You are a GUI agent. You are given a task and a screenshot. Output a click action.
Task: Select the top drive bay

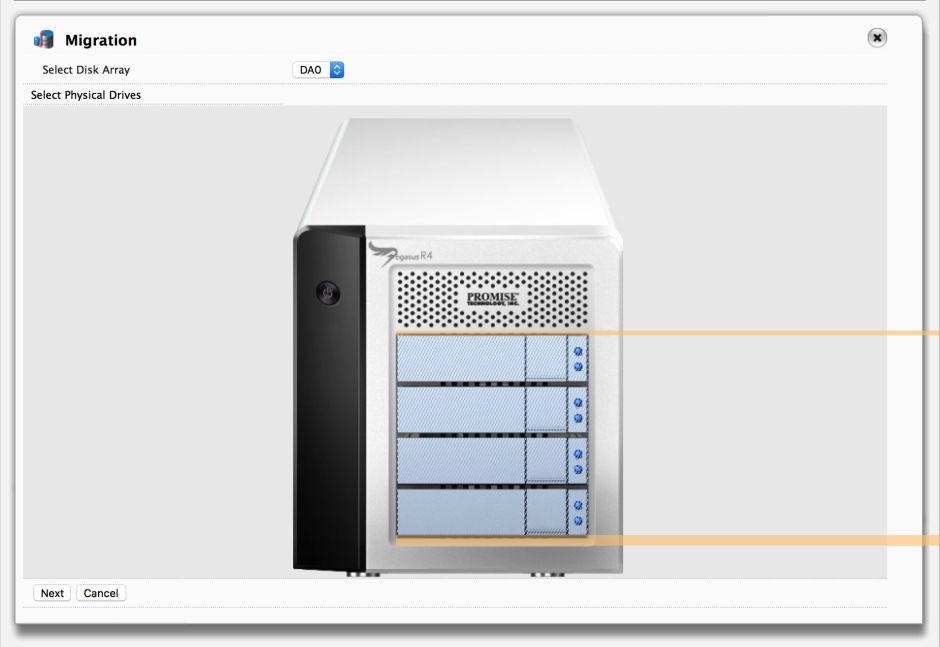pyautogui.click(x=492, y=357)
